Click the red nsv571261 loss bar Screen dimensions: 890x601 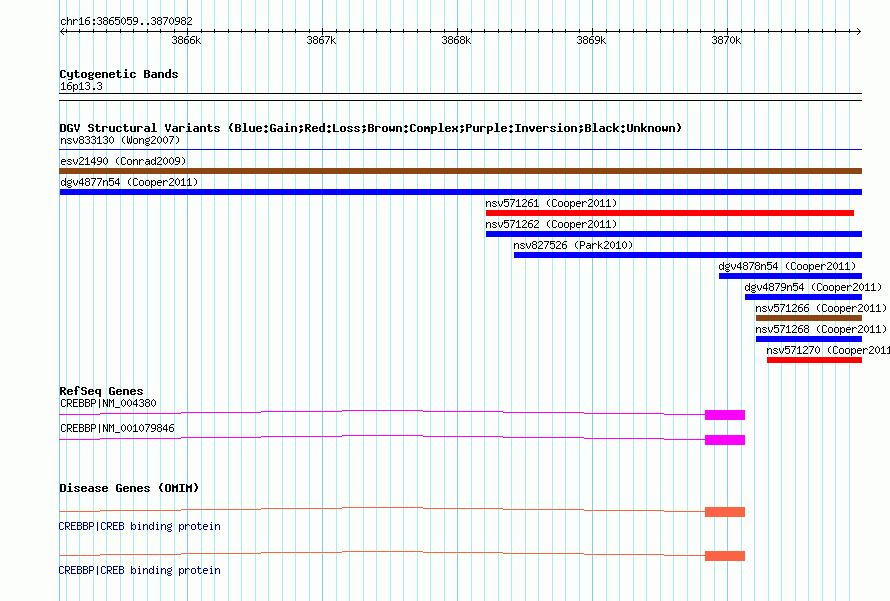tap(670, 213)
